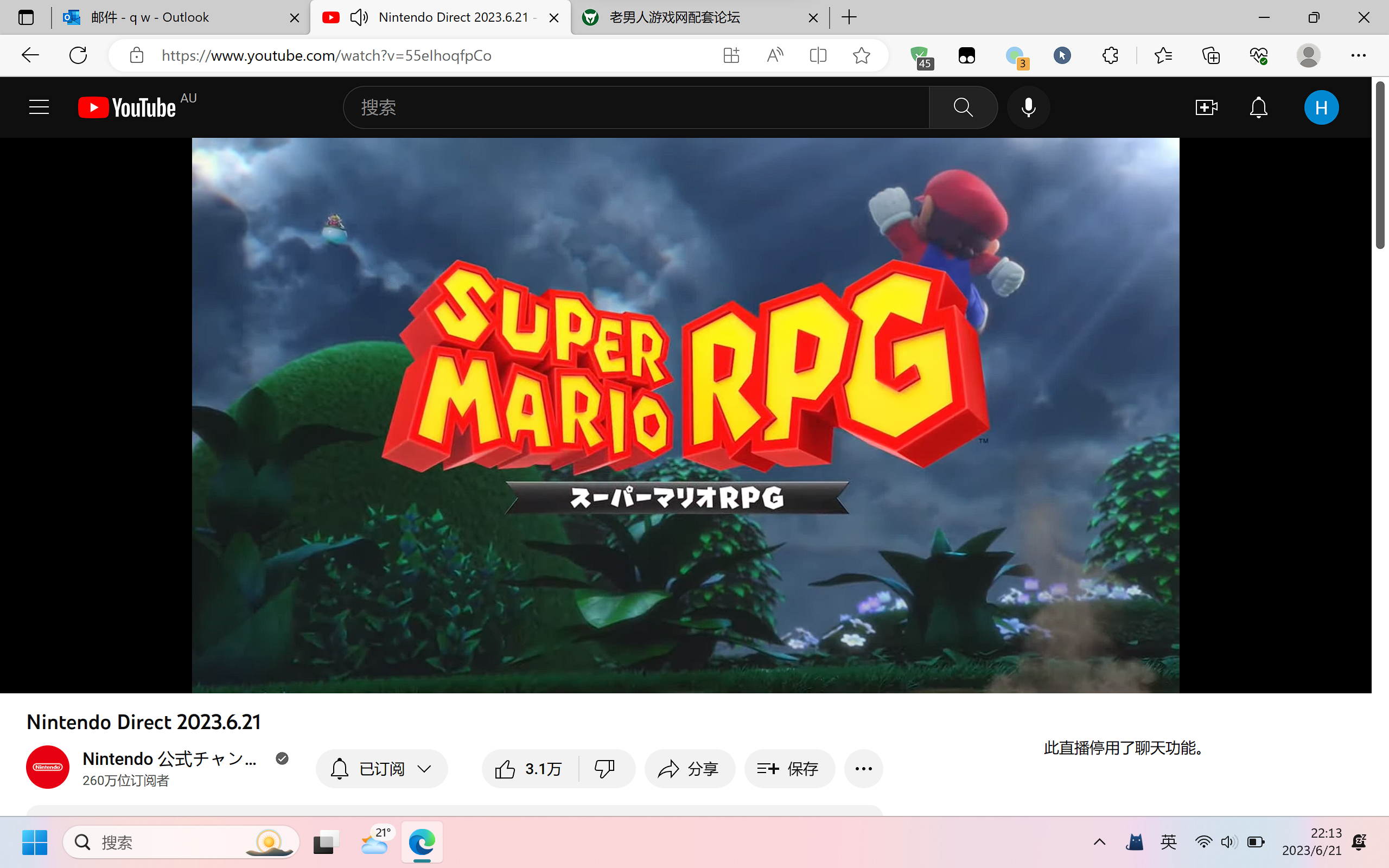Add this page to favorites star
The height and width of the screenshot is (868, 1389).
861,55
